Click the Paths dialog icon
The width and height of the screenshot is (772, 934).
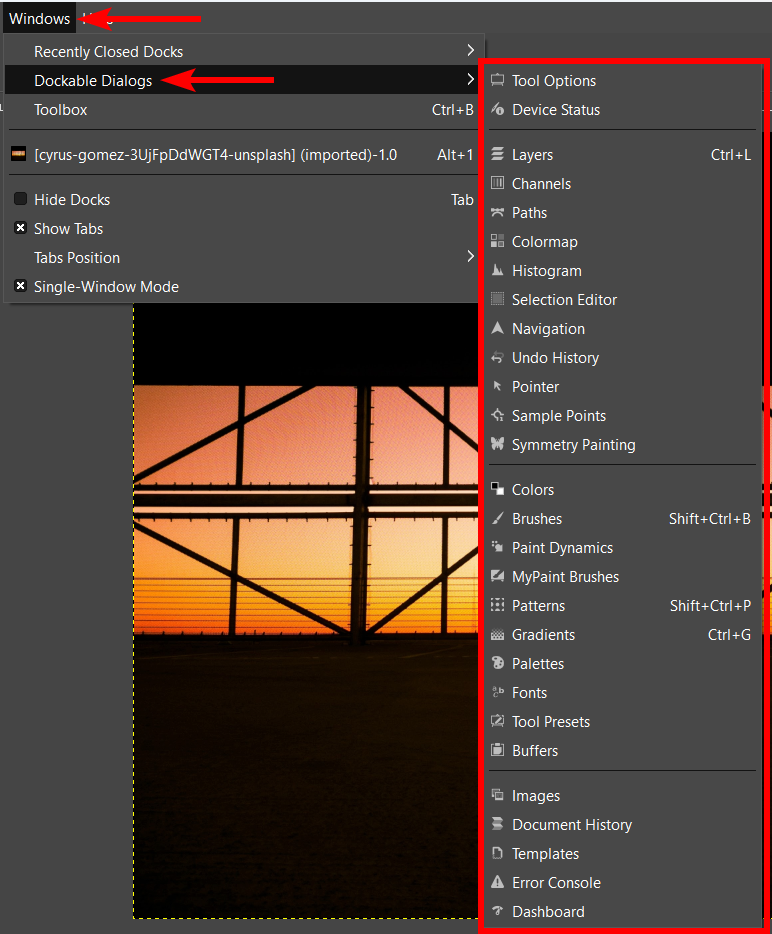pos(497,213)
